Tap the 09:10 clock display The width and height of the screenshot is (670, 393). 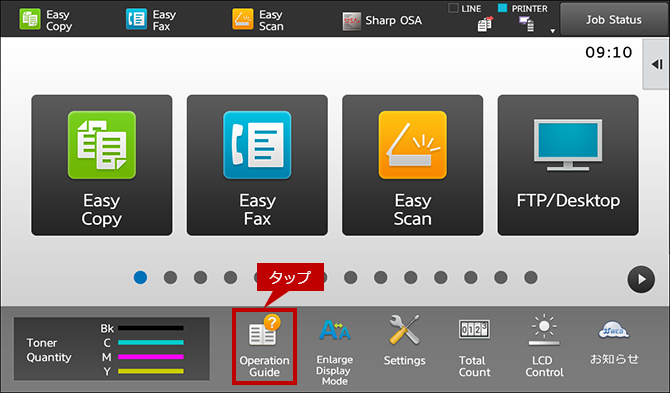click(609, 52)
